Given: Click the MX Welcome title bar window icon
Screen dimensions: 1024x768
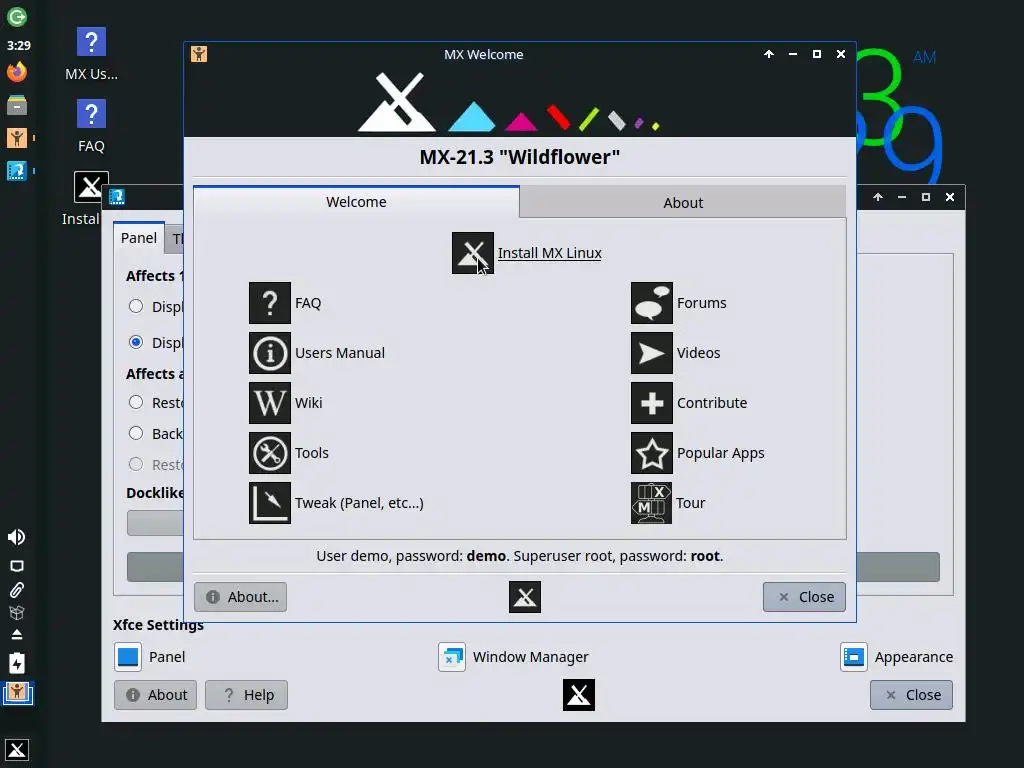Looking at the screenshot, I should coord(199,54).
